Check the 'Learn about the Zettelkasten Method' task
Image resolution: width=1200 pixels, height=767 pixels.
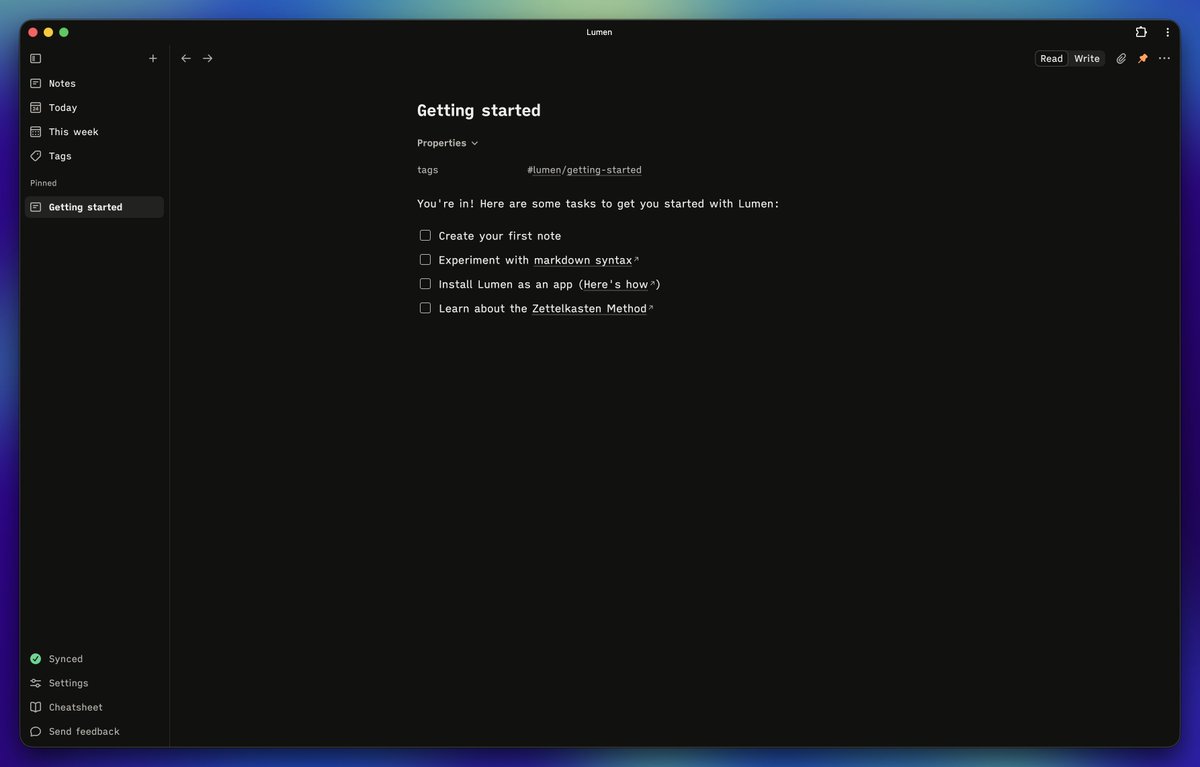425,308
